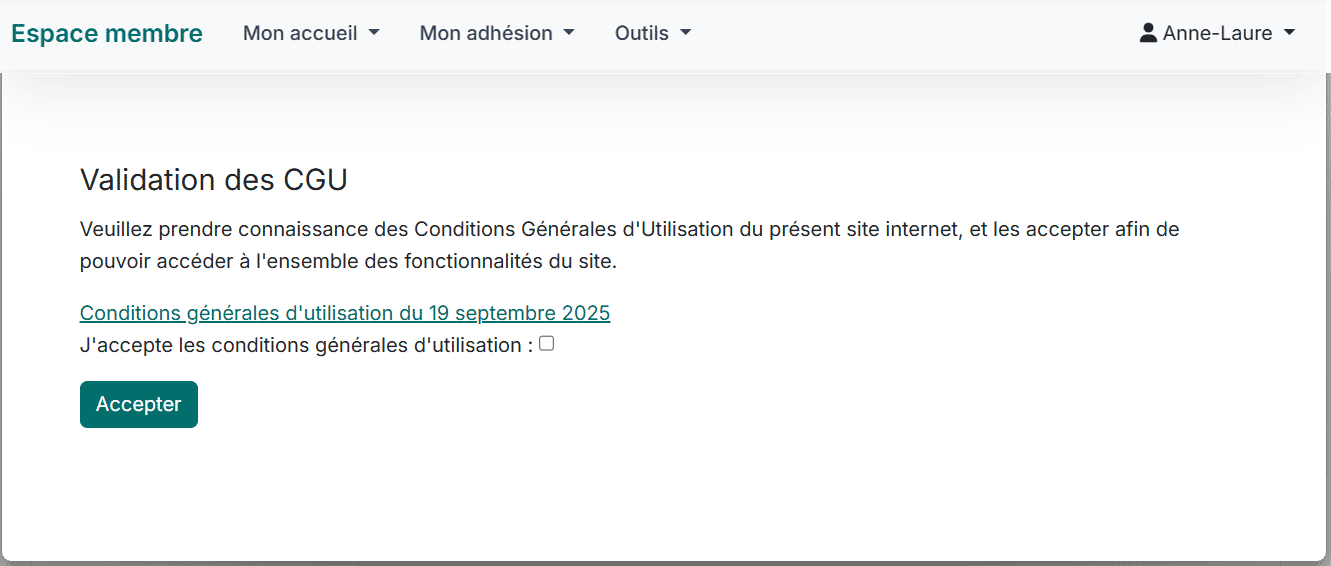Open the Outils menu

coord(642,33)
